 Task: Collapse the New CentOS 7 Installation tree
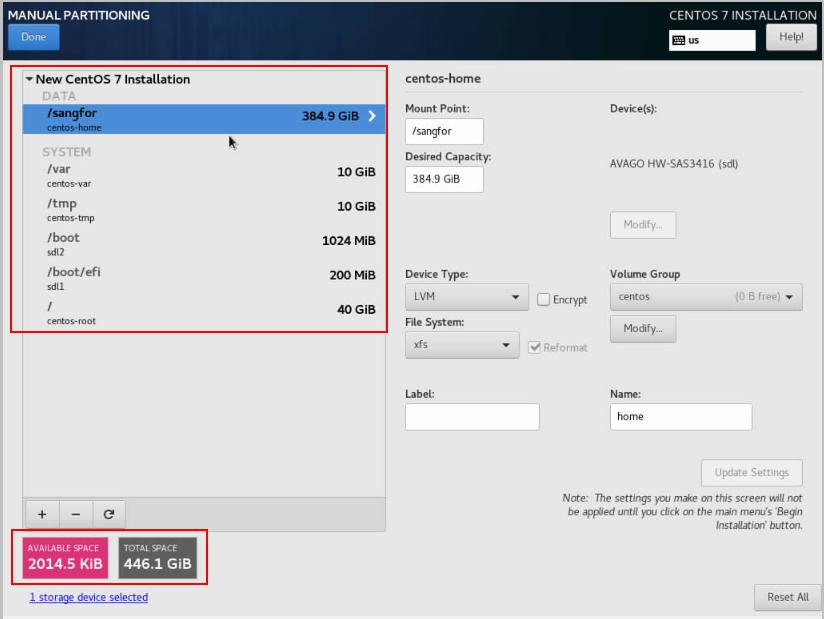tap(30, 80)
